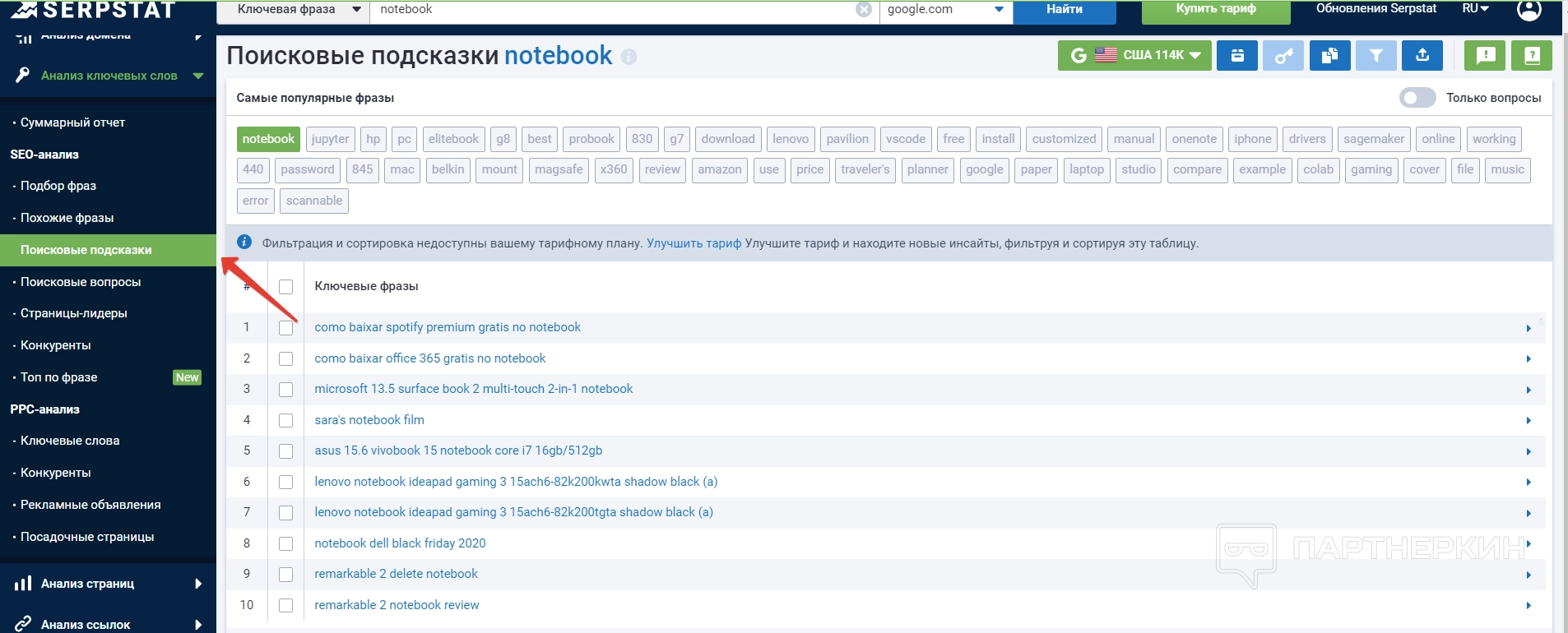The width and height of the screenshot is (1568, 633).
Task: Click the bar chart icon for Анализ страниц
Action: click(23, 584)
